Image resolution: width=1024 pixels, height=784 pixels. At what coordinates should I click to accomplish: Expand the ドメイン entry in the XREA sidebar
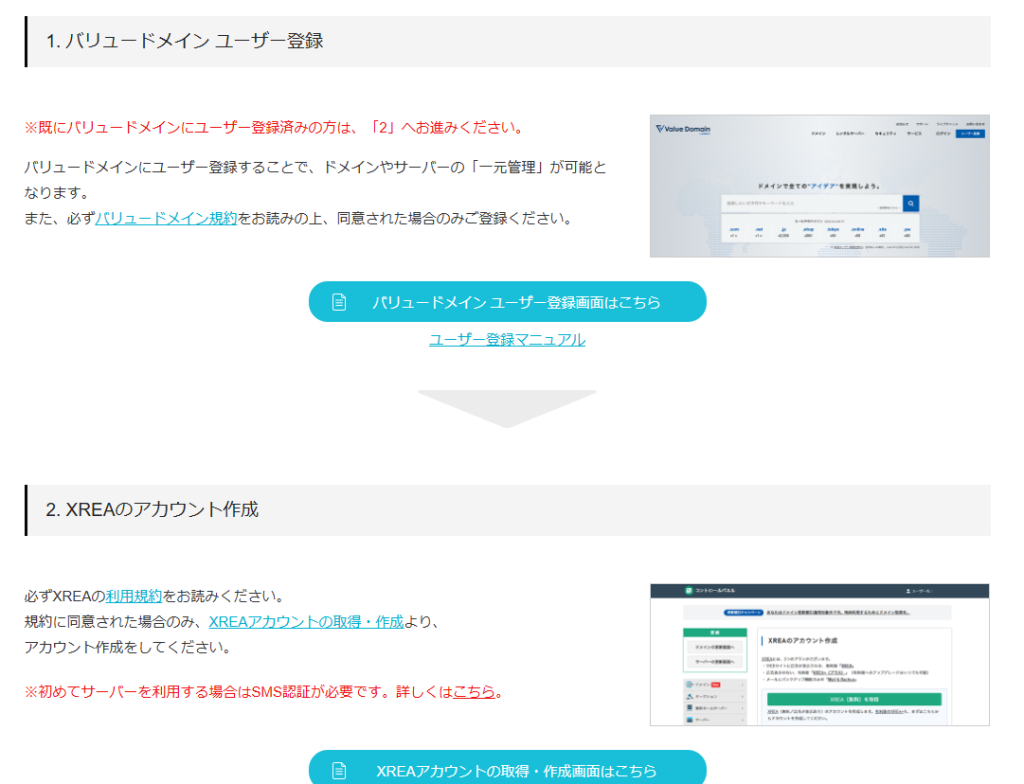[x=741, y=685]
